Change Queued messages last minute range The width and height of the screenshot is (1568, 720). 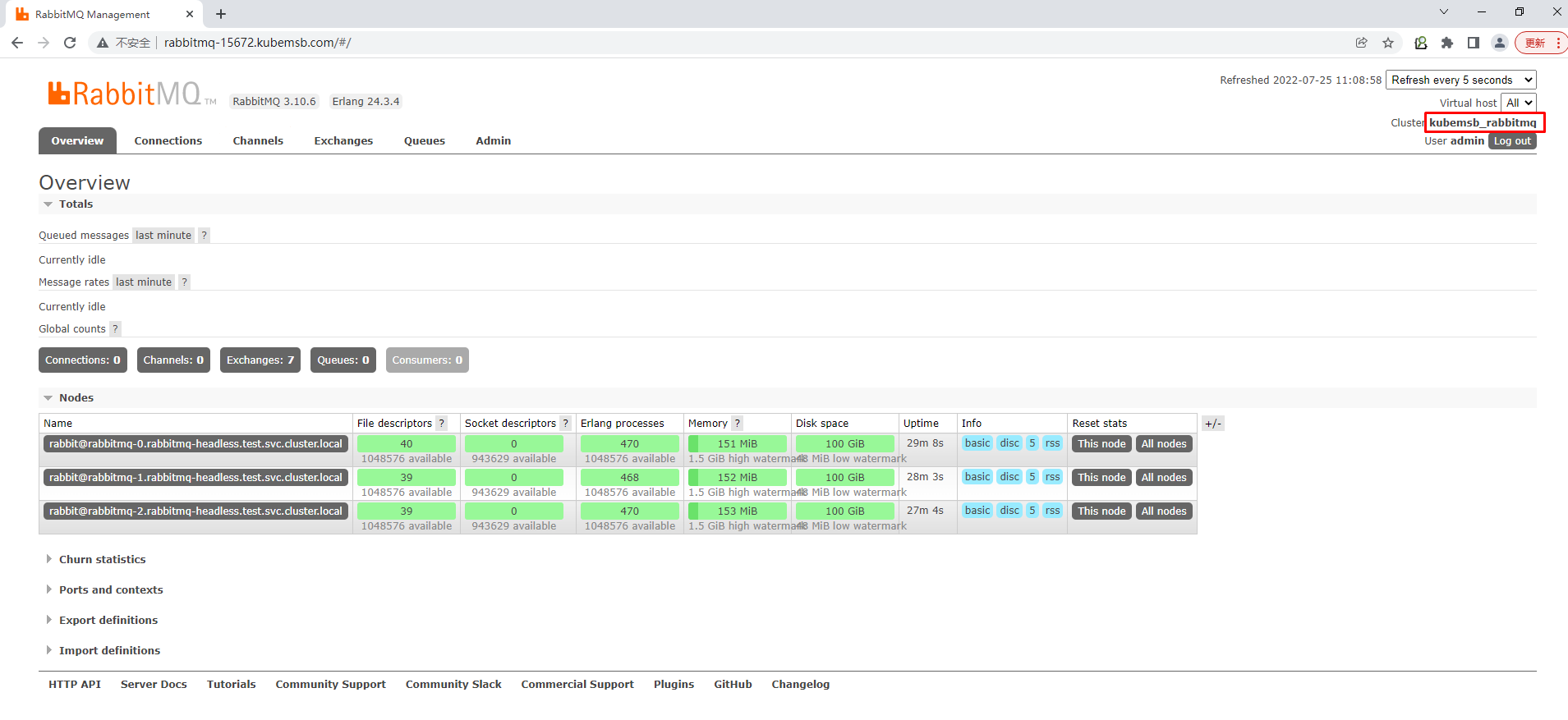(x=163, y=236)
